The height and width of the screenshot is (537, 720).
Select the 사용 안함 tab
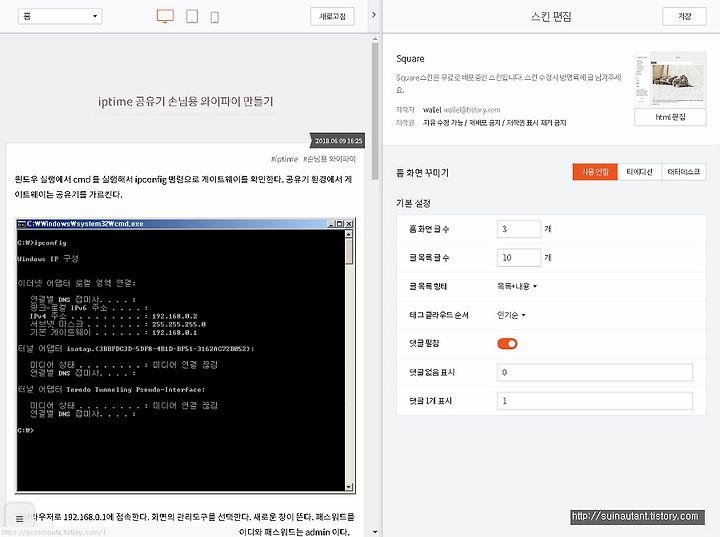click(595, 172)
